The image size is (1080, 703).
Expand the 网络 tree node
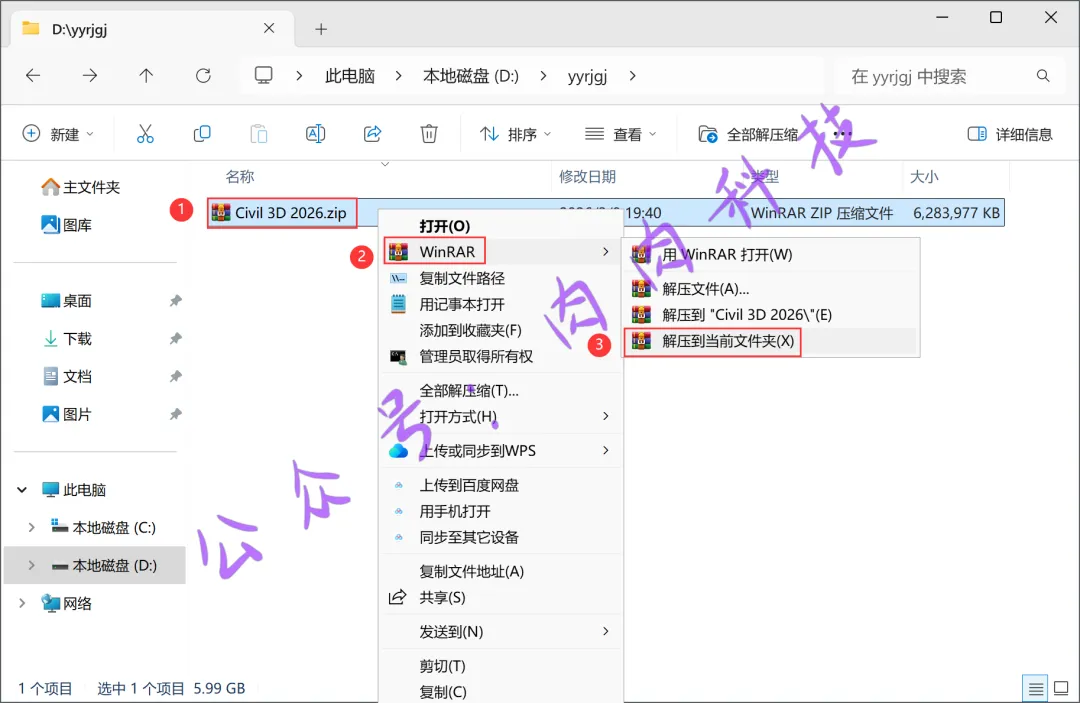(x=22, y=604)
